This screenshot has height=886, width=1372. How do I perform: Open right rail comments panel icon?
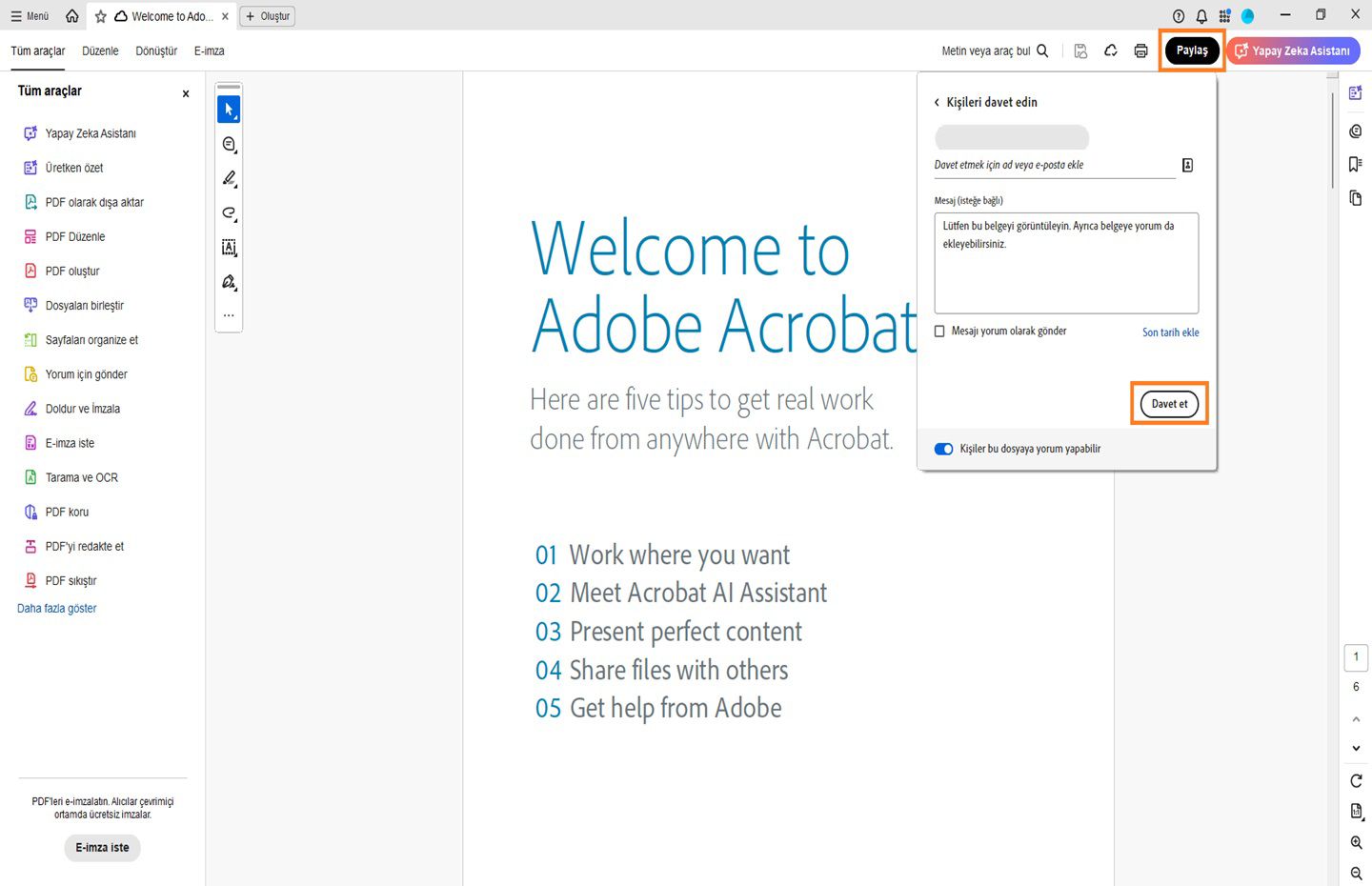[1356, 131]
